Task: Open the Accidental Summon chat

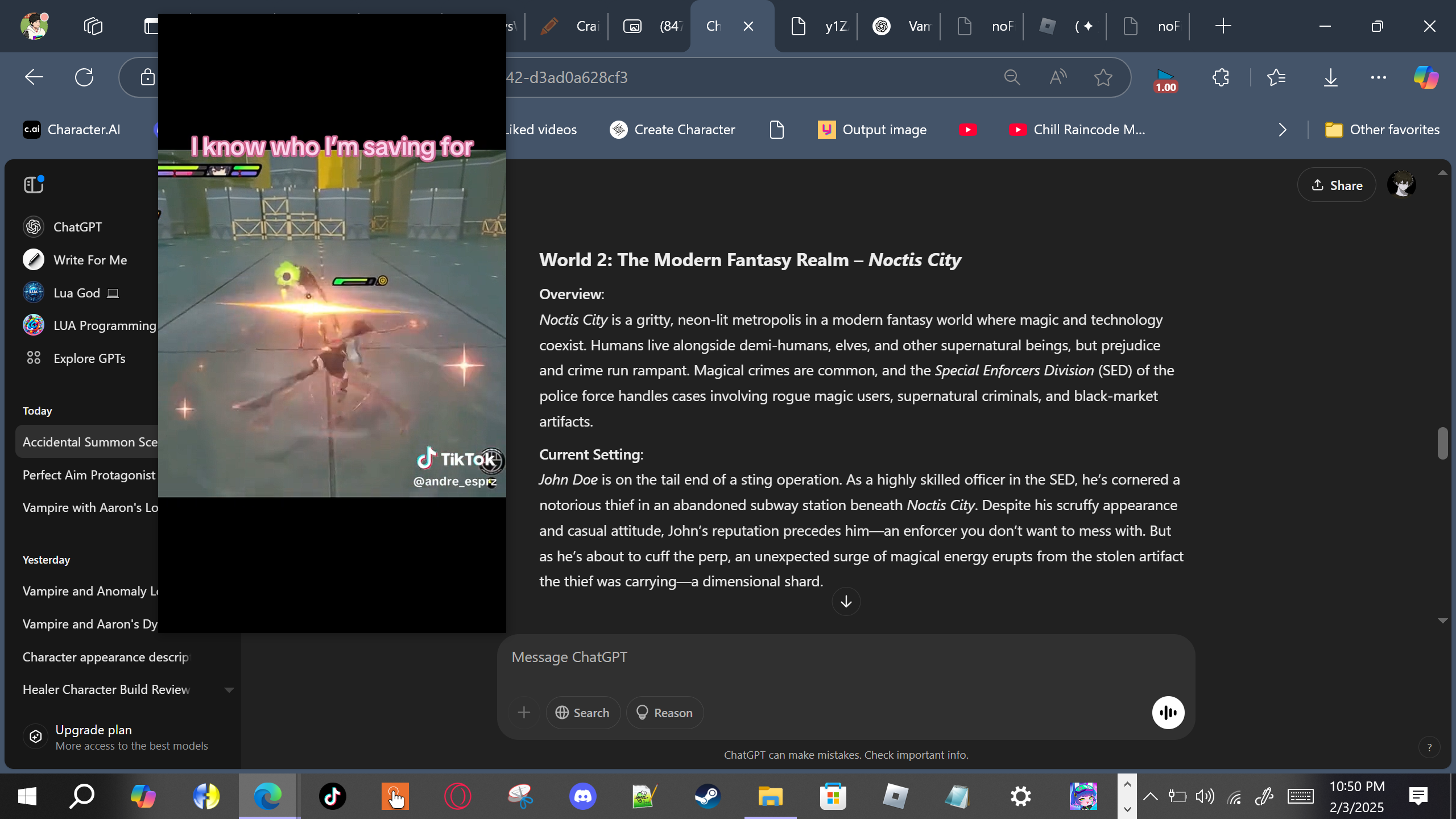Action: tap(87, 442)
